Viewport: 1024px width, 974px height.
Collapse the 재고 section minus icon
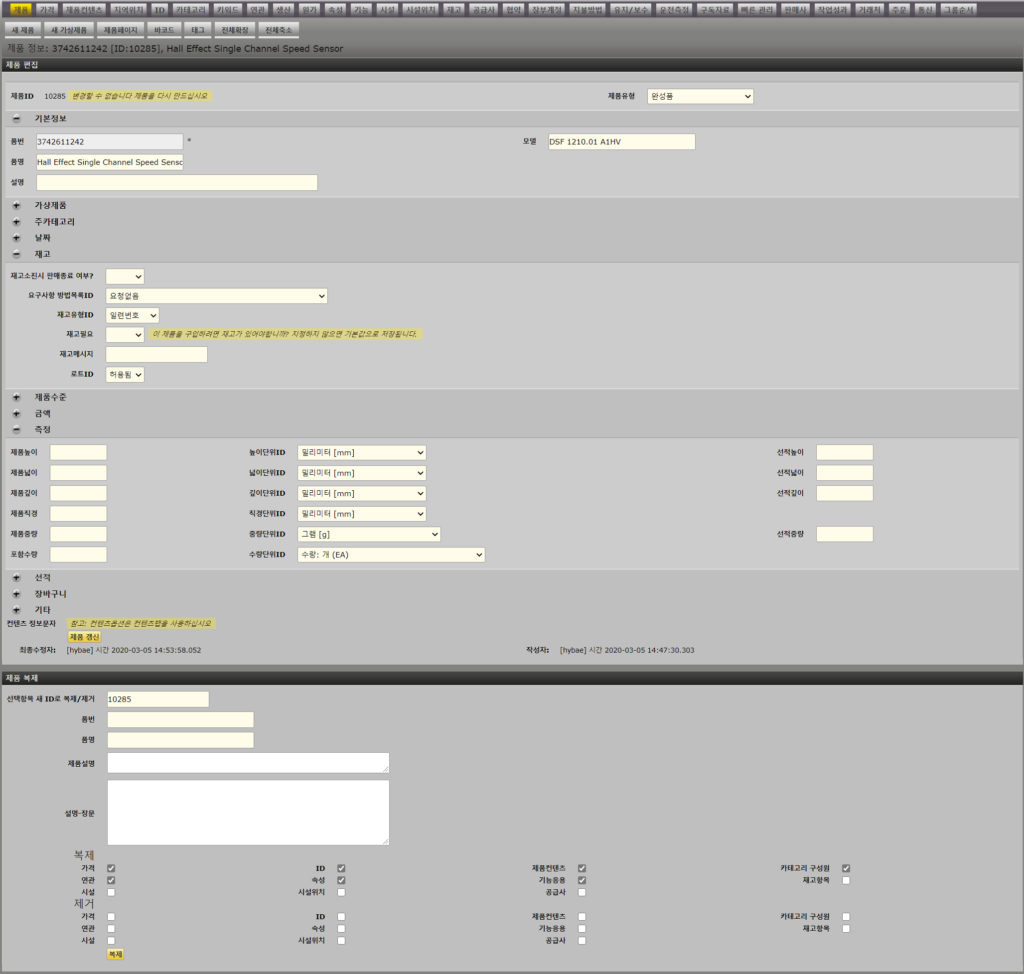[x=17, y=254]
